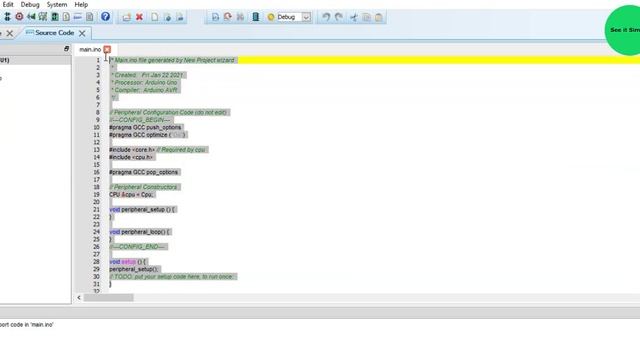Click the new blank file icon
640x360 pixels.
tap(155, 17)
